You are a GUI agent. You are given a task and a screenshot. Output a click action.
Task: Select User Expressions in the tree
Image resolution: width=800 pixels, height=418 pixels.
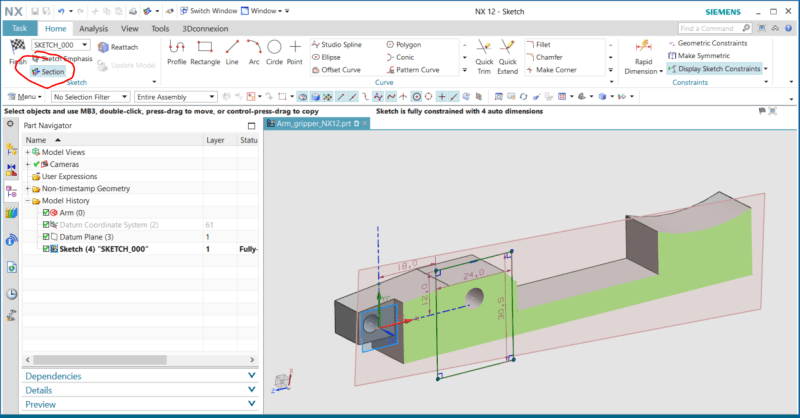coord(69,177)
